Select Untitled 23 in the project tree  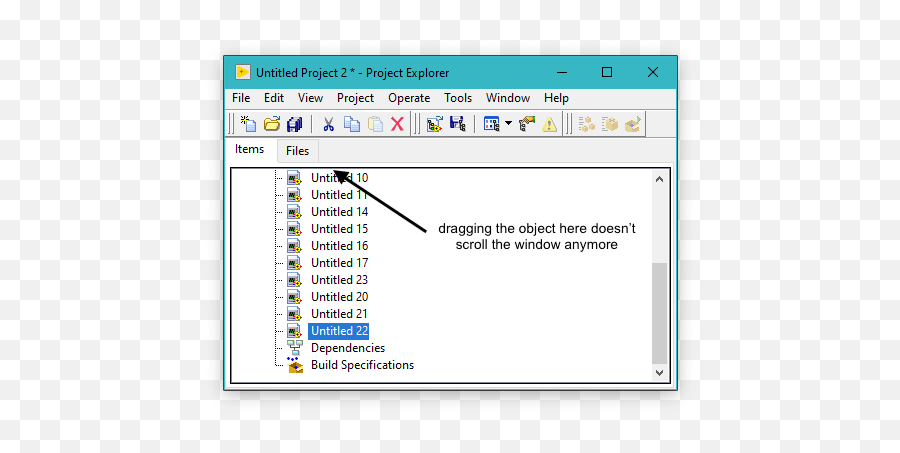pos(340,280)
